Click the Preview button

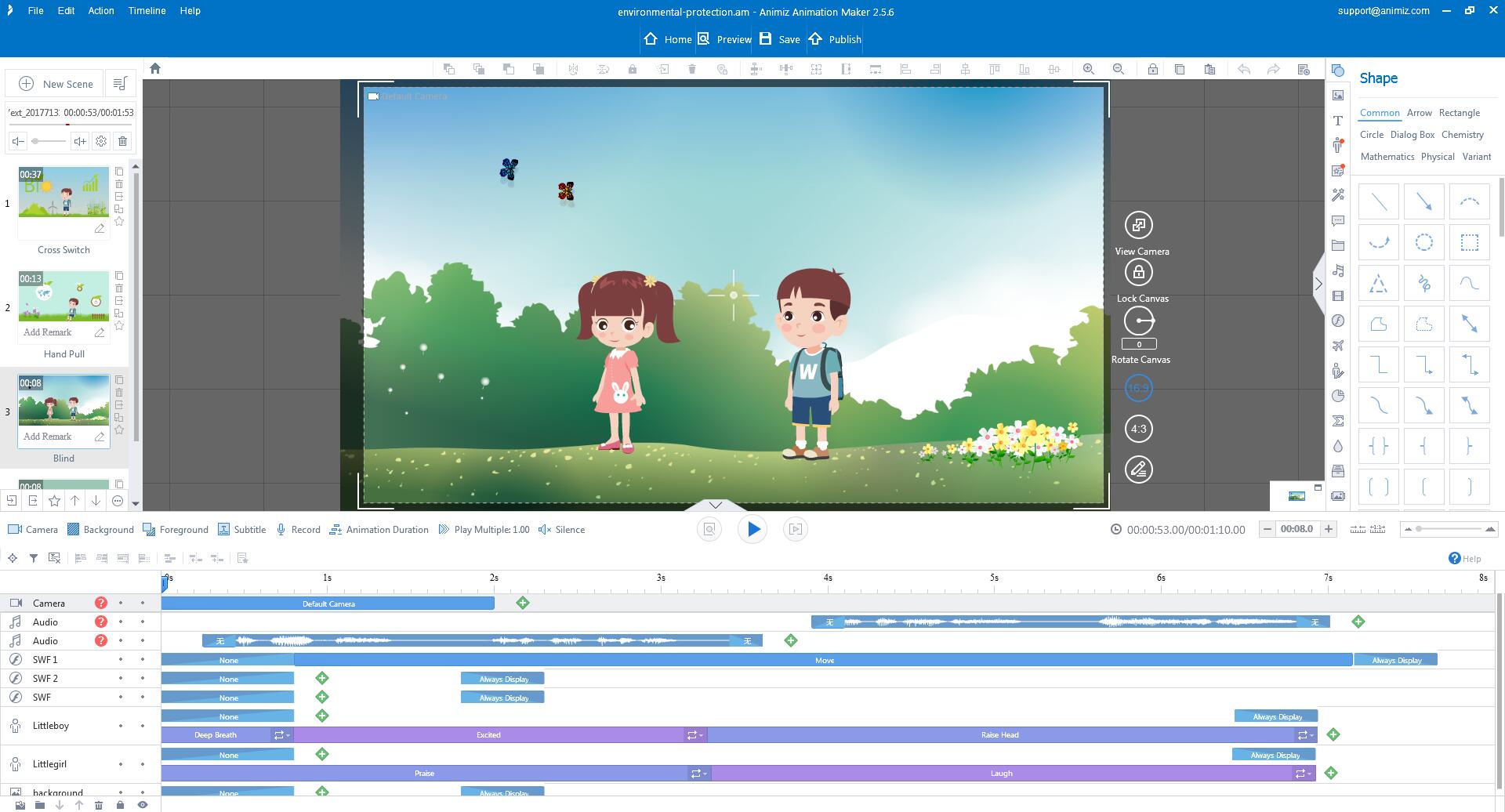point(725,39)
